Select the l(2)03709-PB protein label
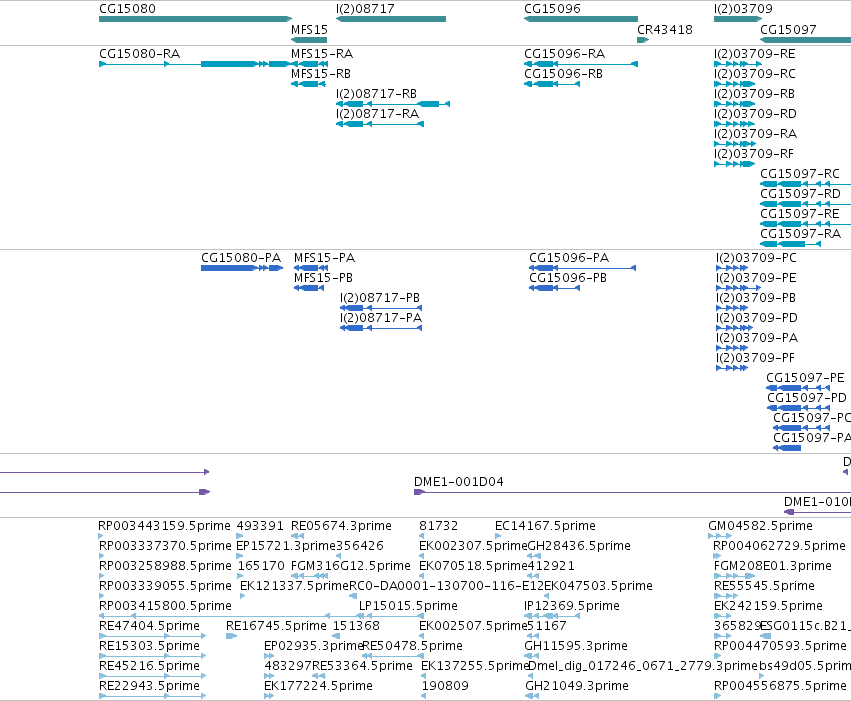 [756, 298]
